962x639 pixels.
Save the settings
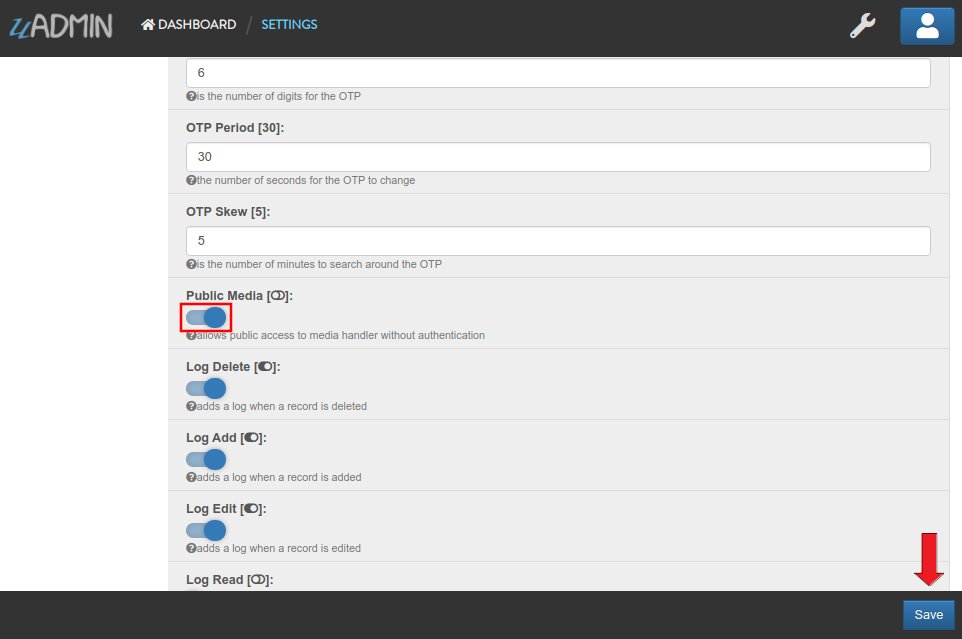click(928, 615)
